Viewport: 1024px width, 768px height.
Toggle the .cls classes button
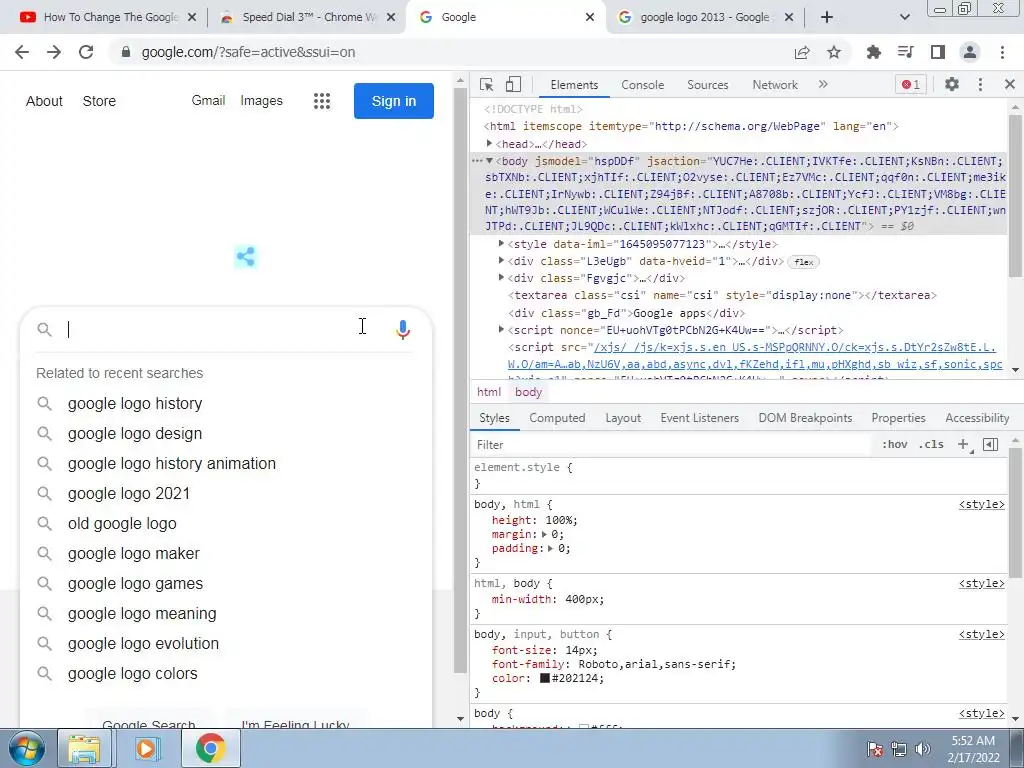931,444
